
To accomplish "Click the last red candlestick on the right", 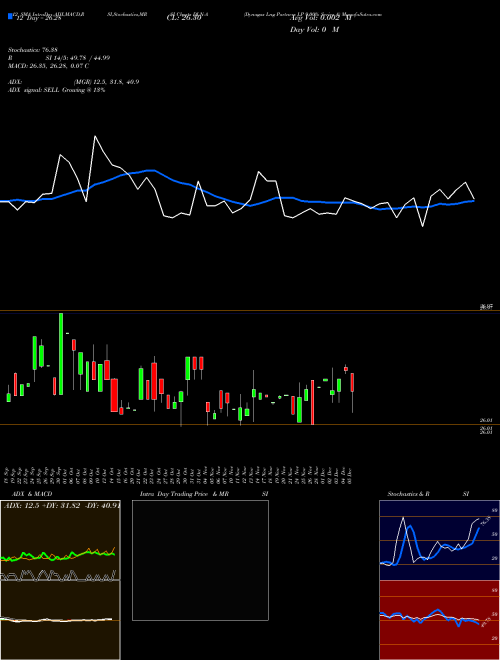I will point(352,382).
